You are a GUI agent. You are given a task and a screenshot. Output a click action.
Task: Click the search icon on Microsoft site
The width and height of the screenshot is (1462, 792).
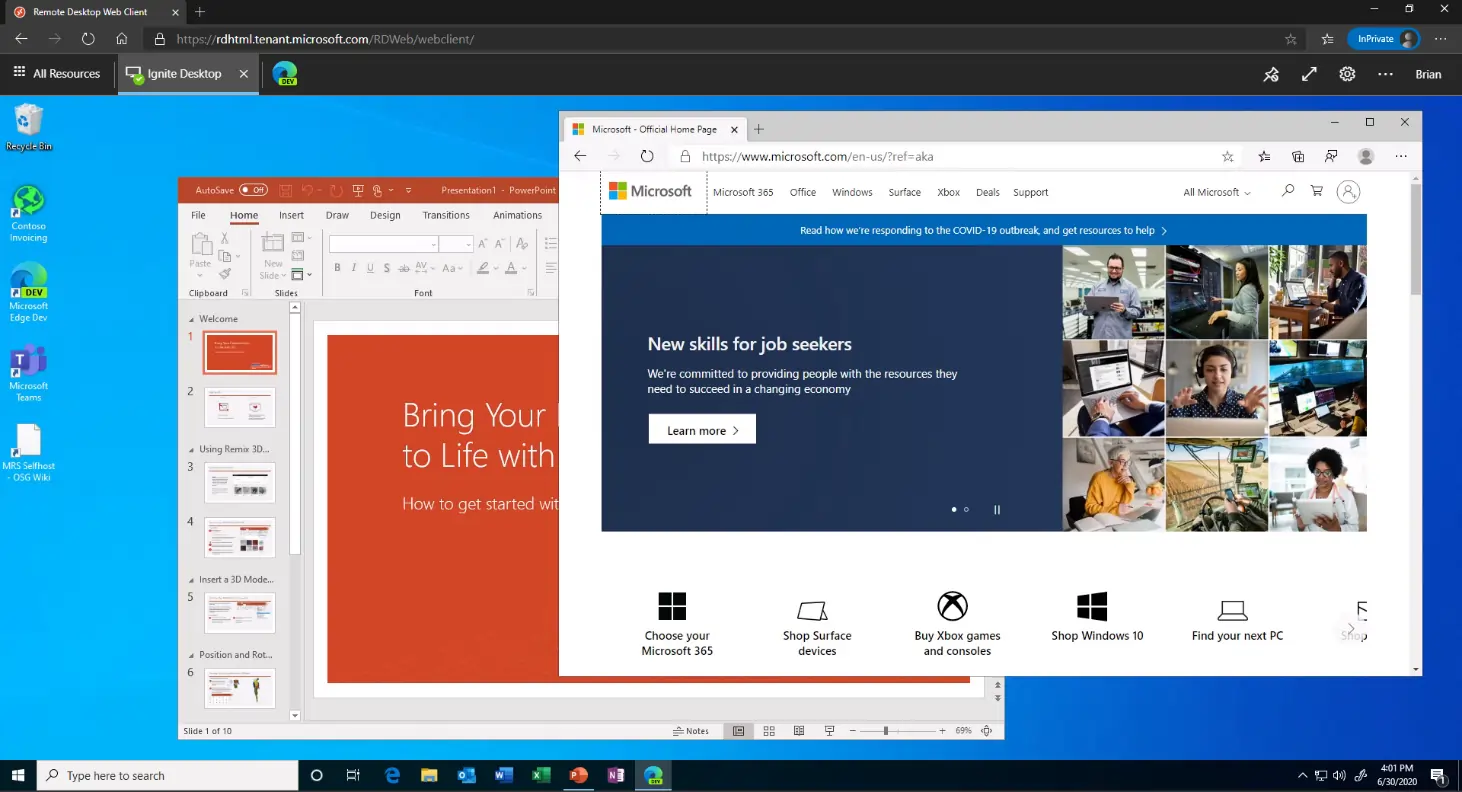click(x=1287, y=191)
